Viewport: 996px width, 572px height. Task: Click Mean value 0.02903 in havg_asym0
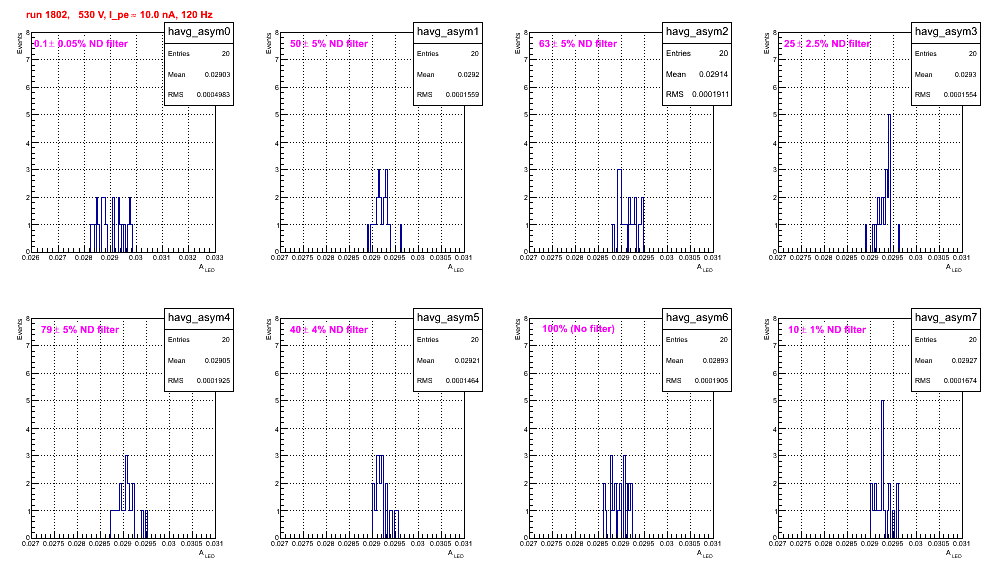point(217,74)
